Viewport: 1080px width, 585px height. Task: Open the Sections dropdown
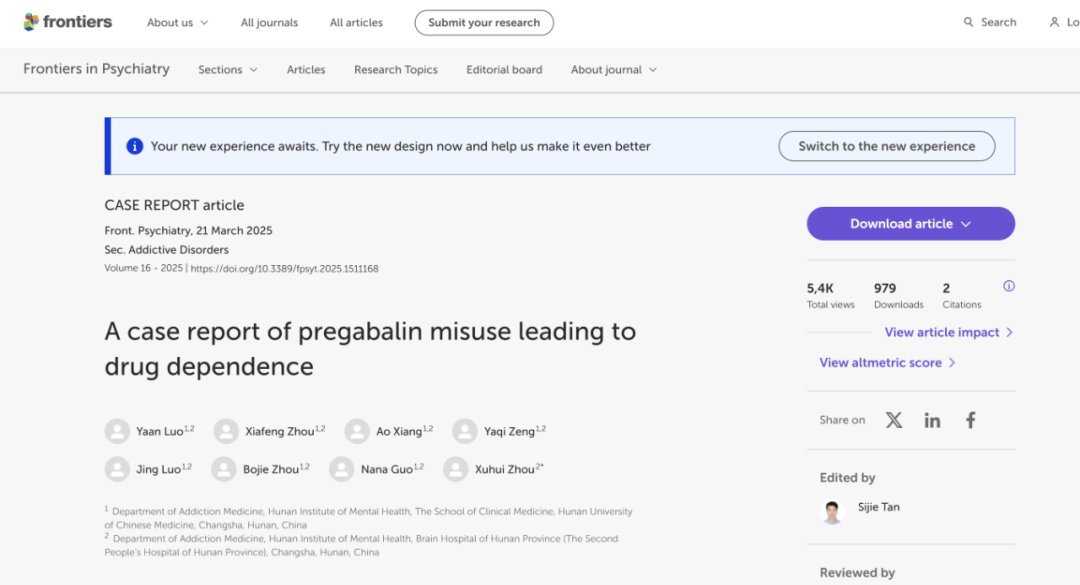pos(227,70)
